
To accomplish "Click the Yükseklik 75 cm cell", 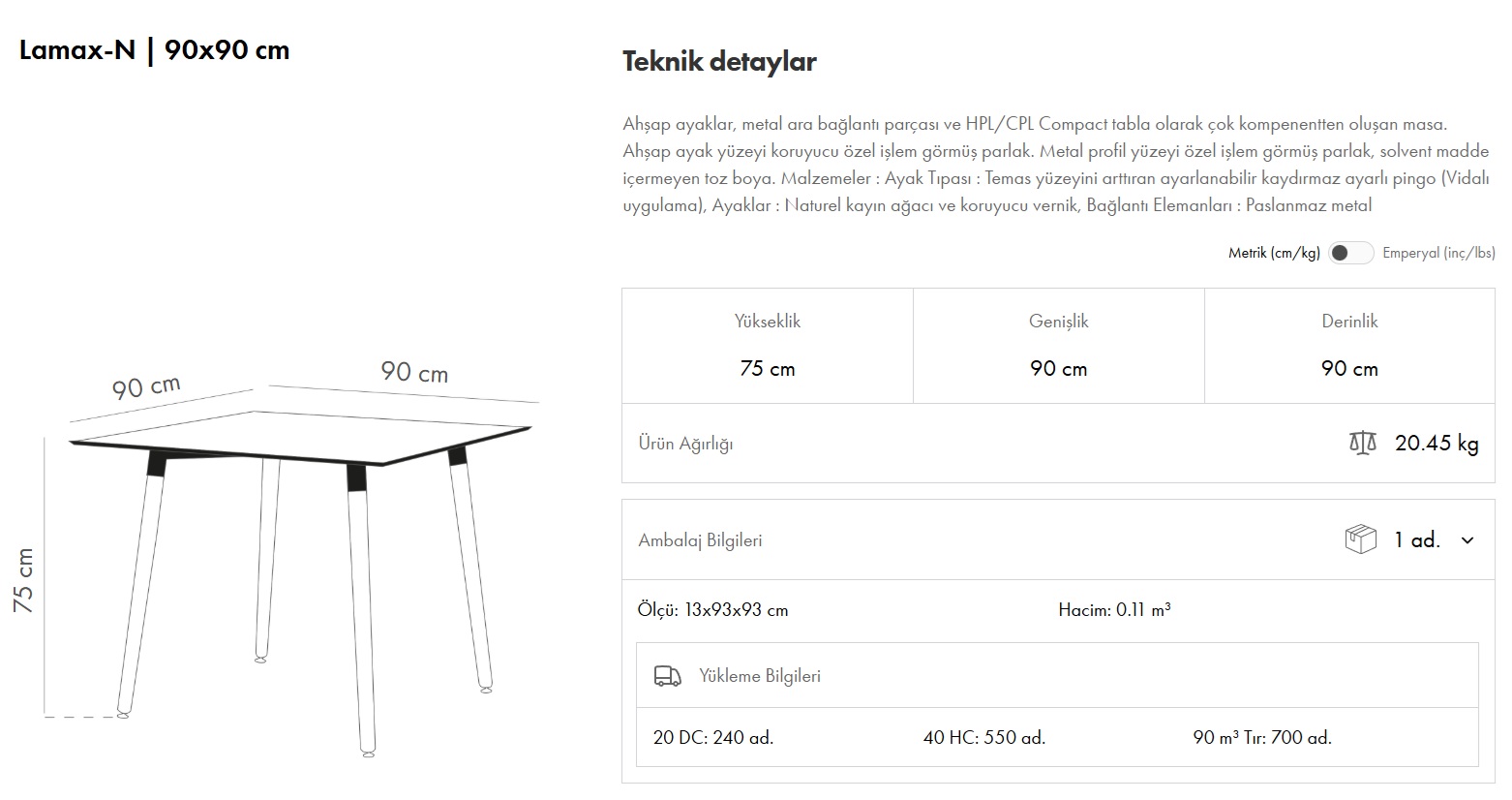I will pos(768,346).
